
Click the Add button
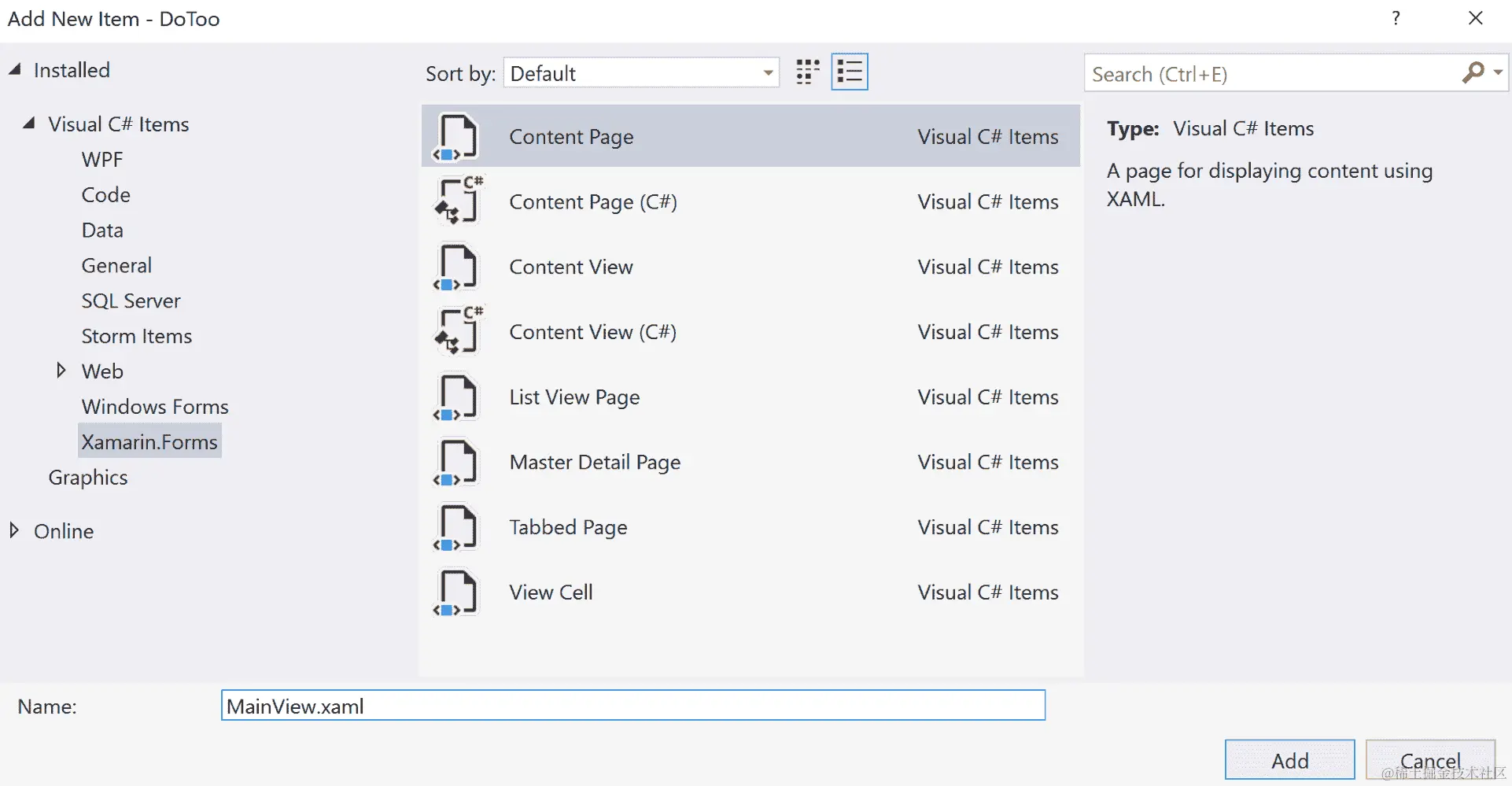[1290, 760]
